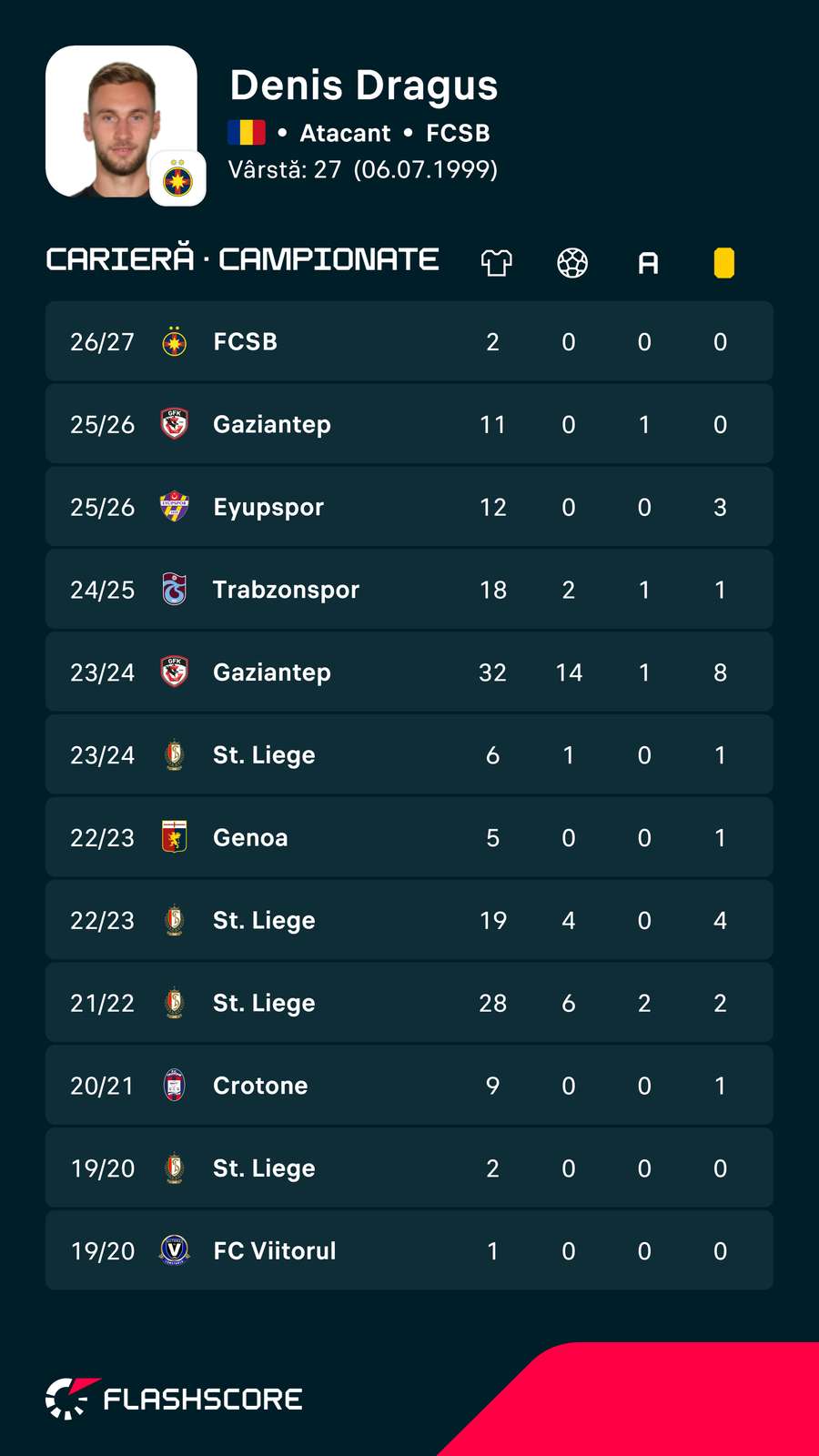Open the 23/24 Gaziantep row with 14 goals
The width and height of the screenshot is (819, 1456).
[409, 672]
